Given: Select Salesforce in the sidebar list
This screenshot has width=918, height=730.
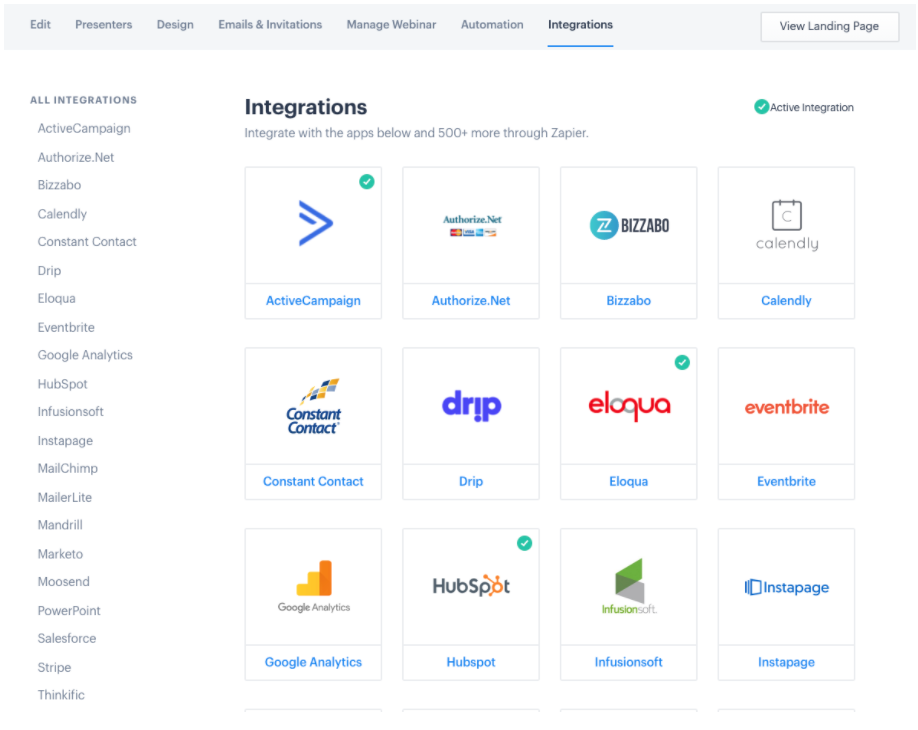Looking at the screenshot, I should point(67,639).
